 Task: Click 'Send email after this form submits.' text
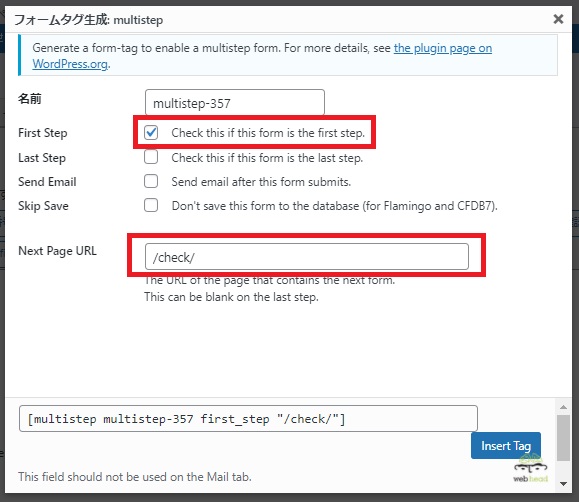pos(261,182)
